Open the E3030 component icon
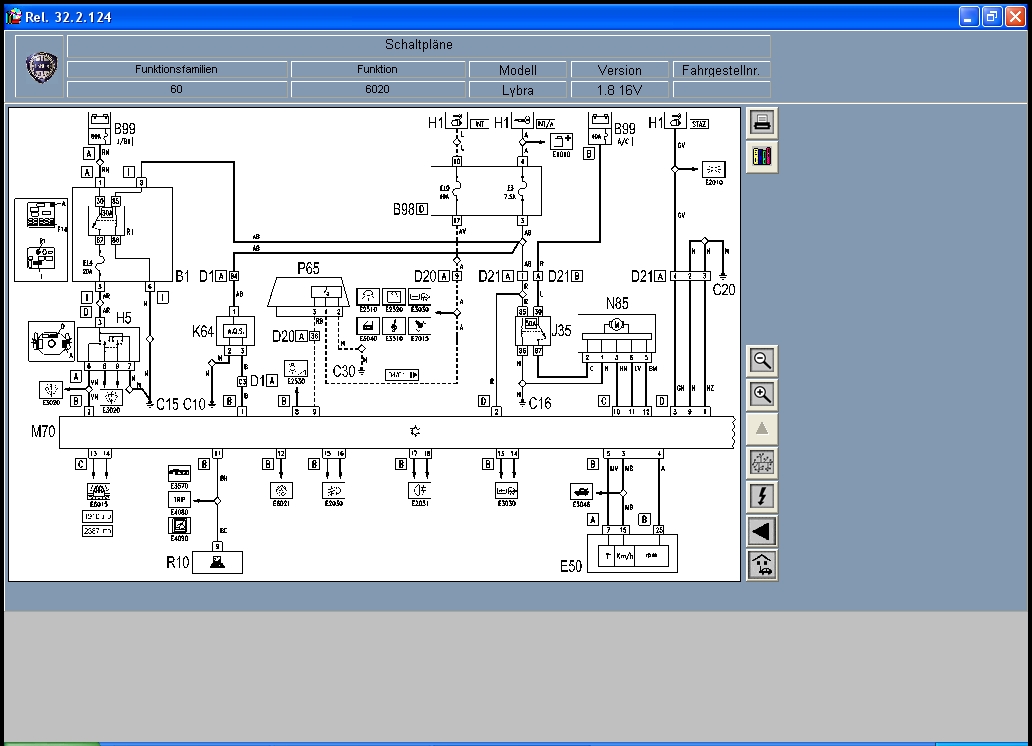 pos(506,491)
